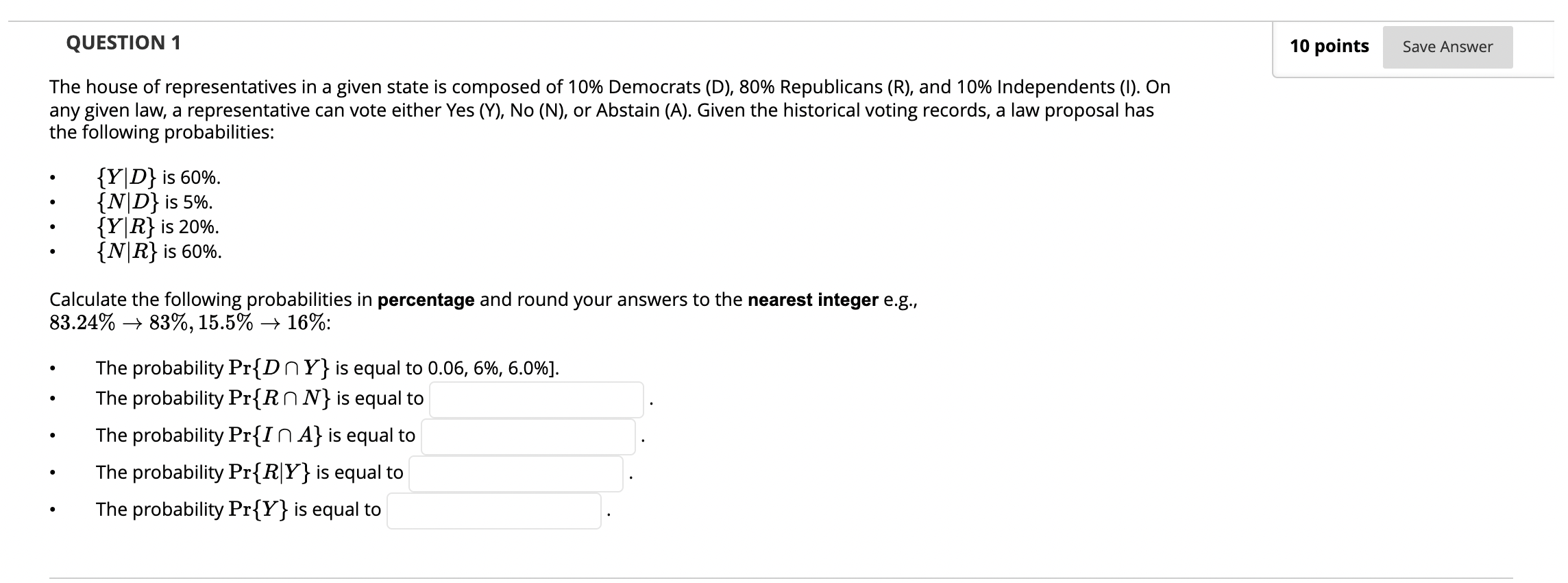This screenshot has width=1568, height=583.
Task: Click the {N|D} is 5% bullet
Action: (x=154, y=202)
